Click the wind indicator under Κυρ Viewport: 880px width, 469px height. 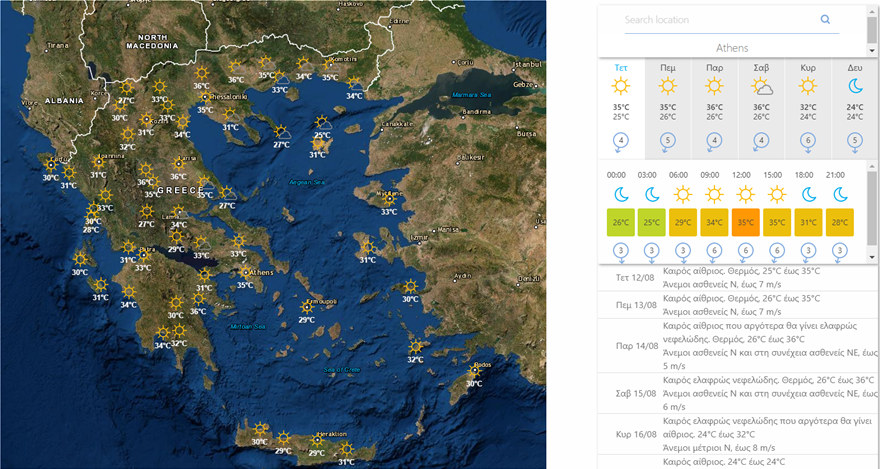click(x=808, y=141)
